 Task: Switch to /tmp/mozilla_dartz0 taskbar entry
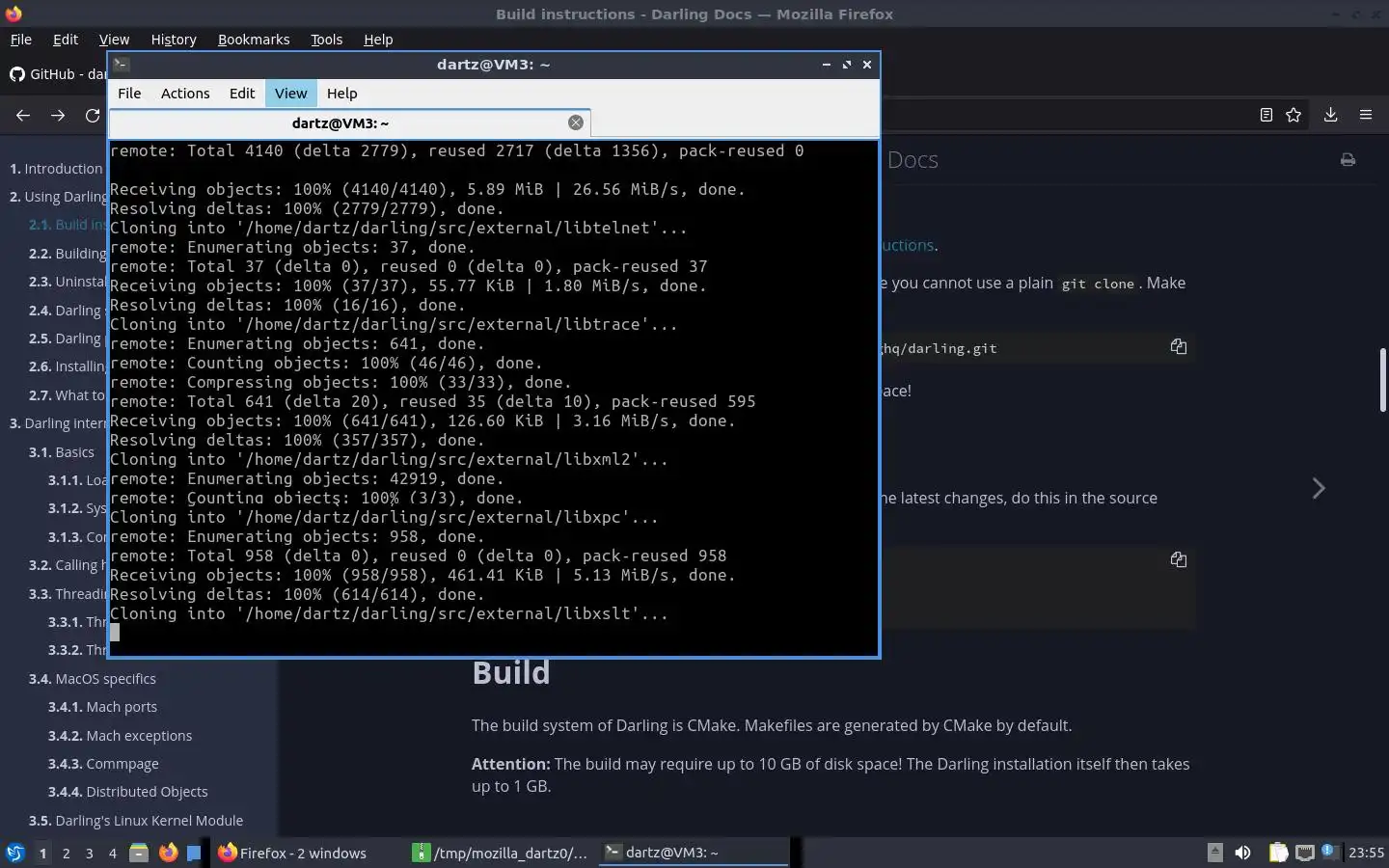click(x=501, y=853)
